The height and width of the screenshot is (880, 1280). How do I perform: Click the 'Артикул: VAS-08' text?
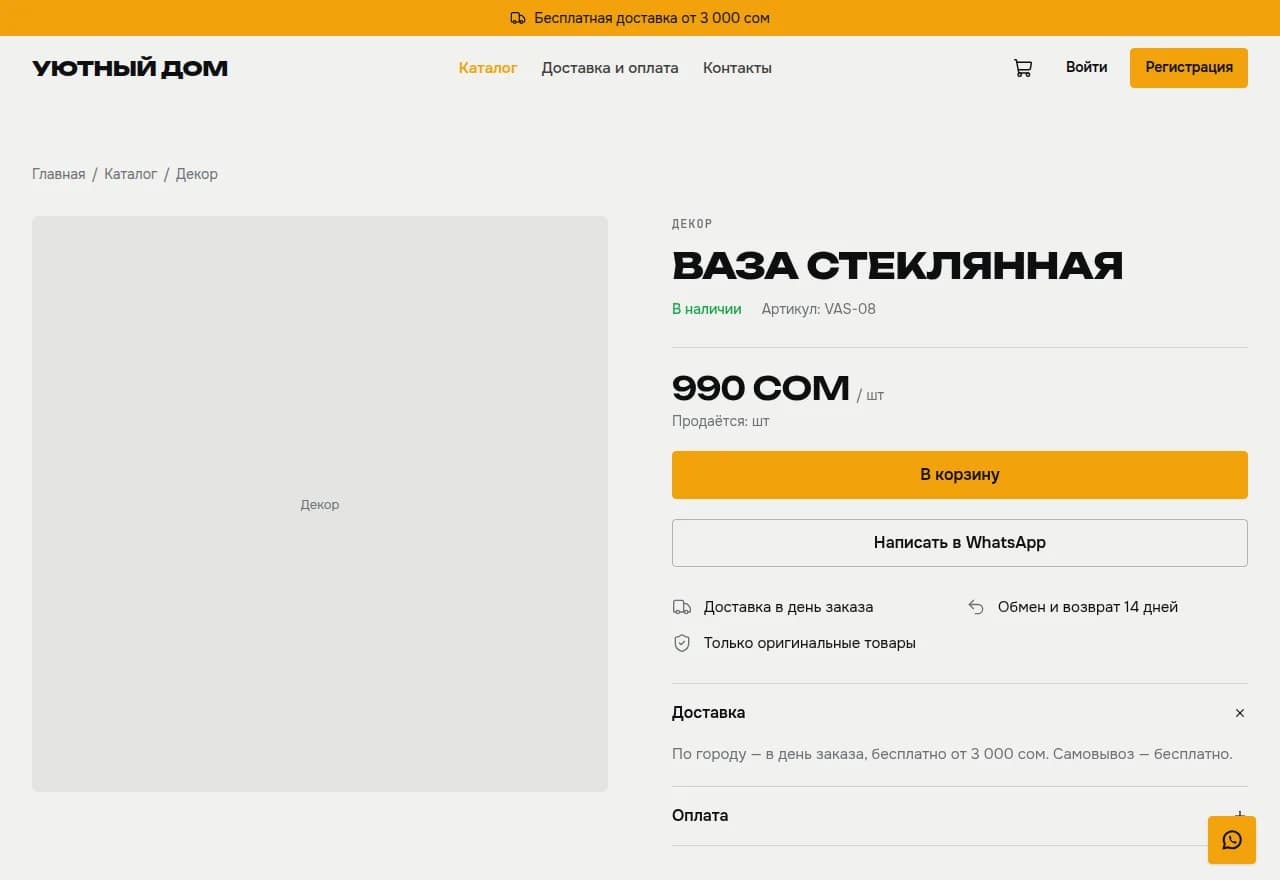tap(819, 309)
